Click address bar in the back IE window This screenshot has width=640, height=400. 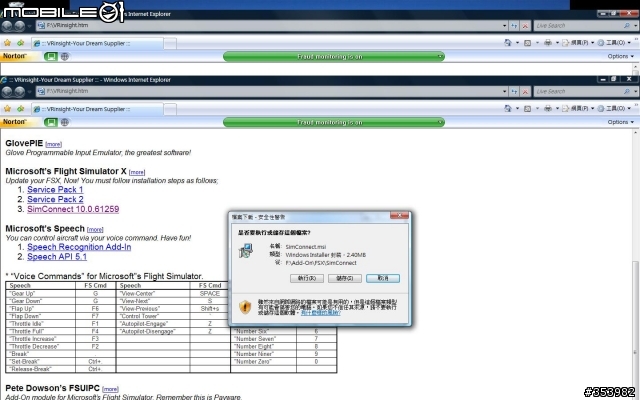coord(269,25)
